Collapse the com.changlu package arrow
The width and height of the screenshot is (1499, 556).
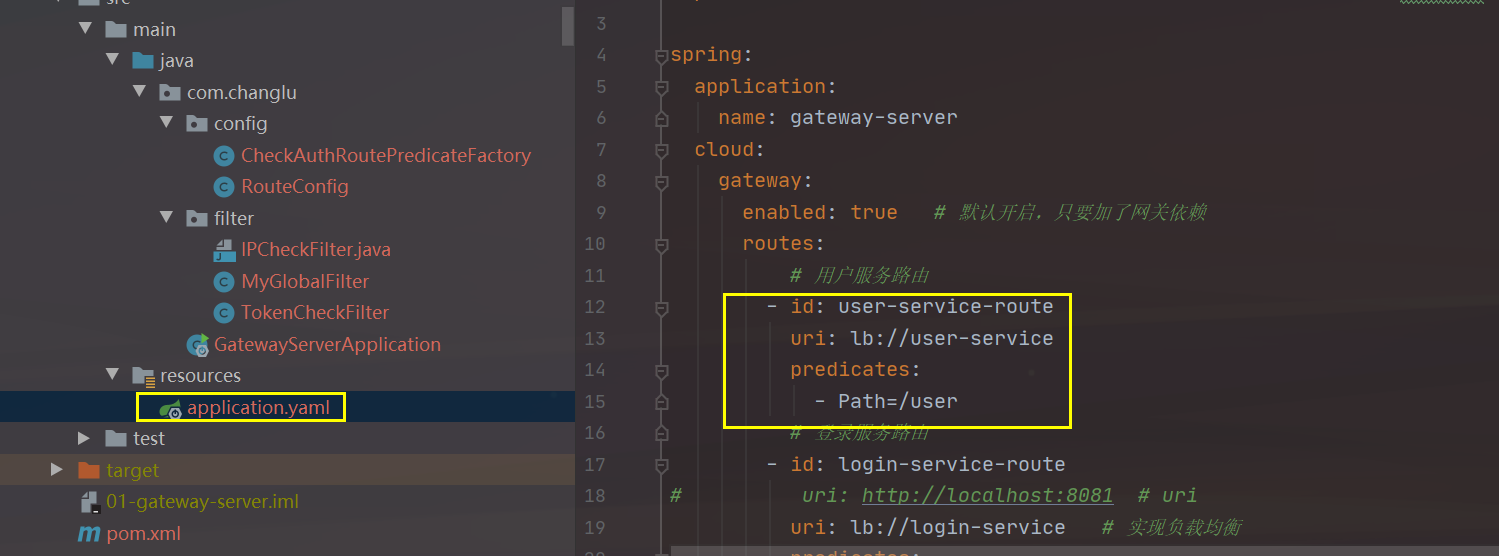click(x=139, y=93)
